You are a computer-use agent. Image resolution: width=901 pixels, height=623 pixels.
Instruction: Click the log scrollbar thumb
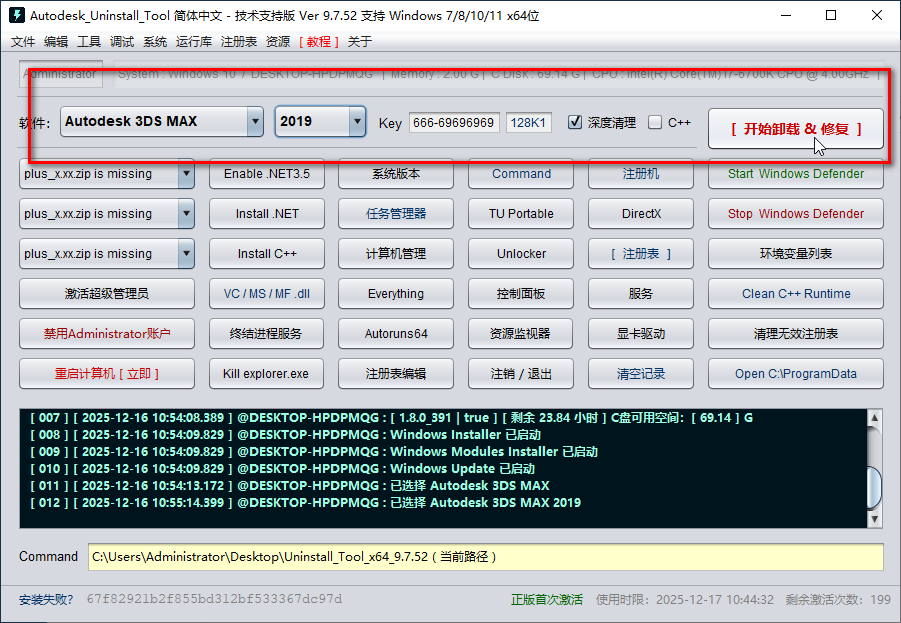tap(875, 488)
